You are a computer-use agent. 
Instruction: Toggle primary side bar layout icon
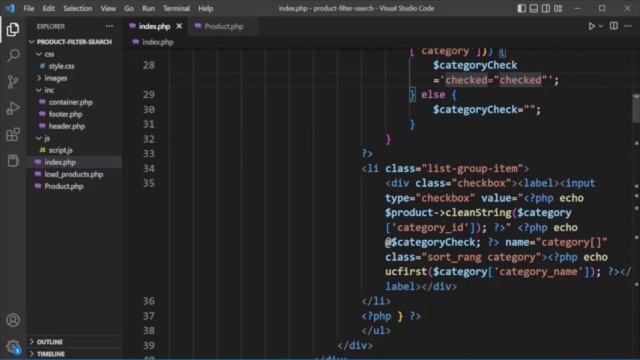pyautogui.click(x=521, y=9)
